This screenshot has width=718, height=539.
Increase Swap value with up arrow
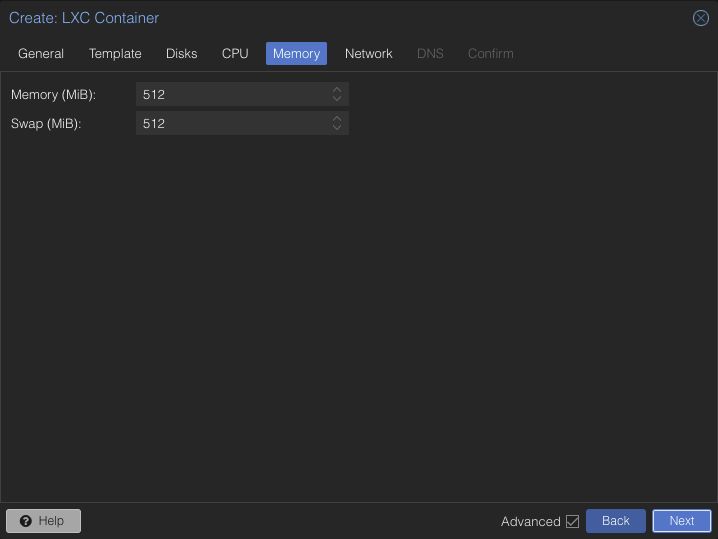(337, 119)
